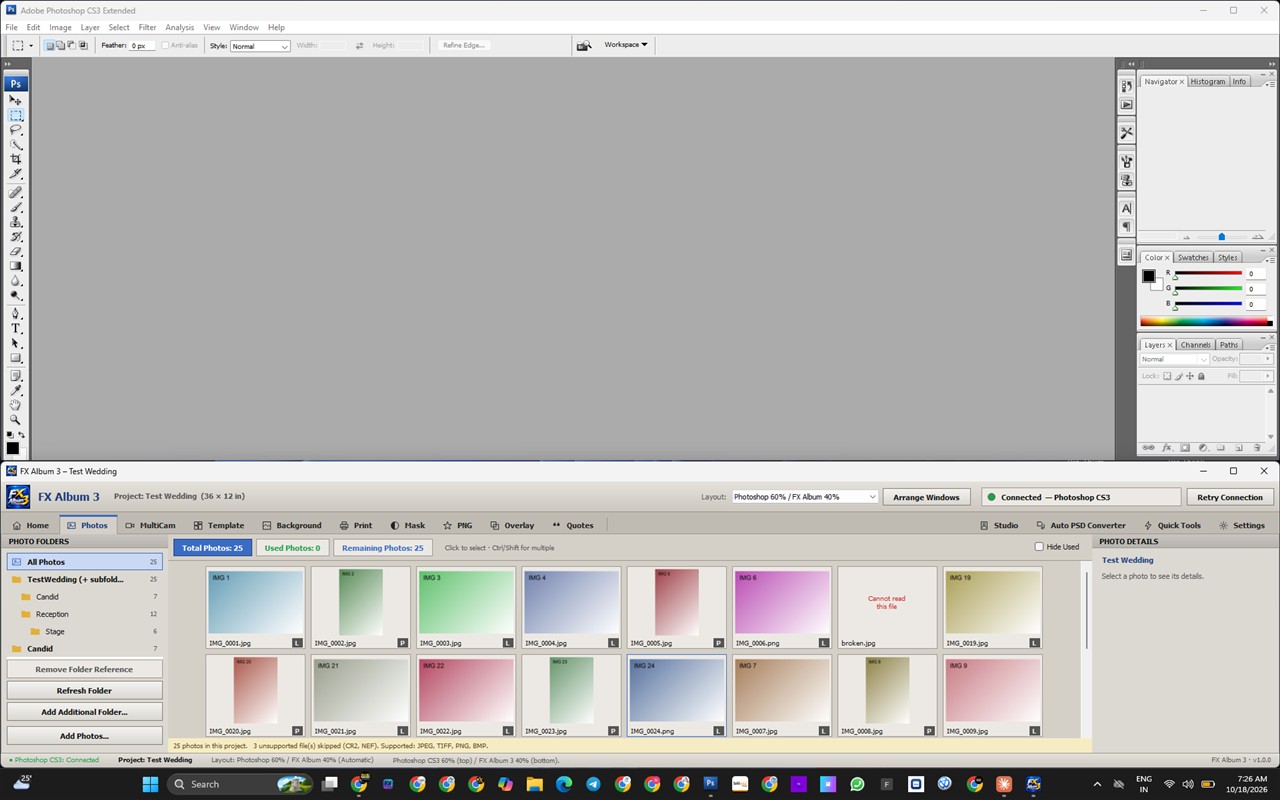Click the Add Photos... button

[x=85, y=736]
